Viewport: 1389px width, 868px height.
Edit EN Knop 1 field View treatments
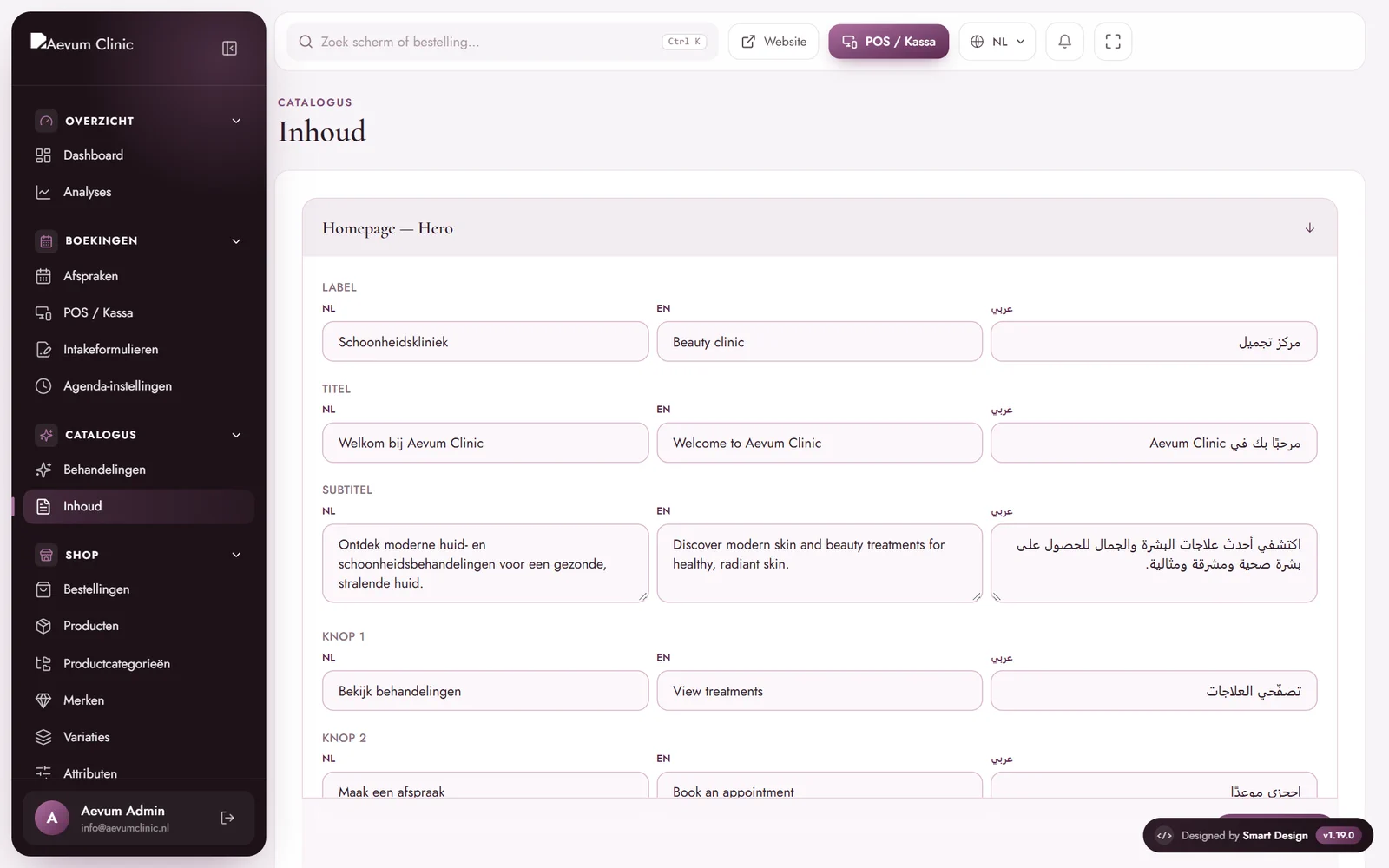coord(820,691)
